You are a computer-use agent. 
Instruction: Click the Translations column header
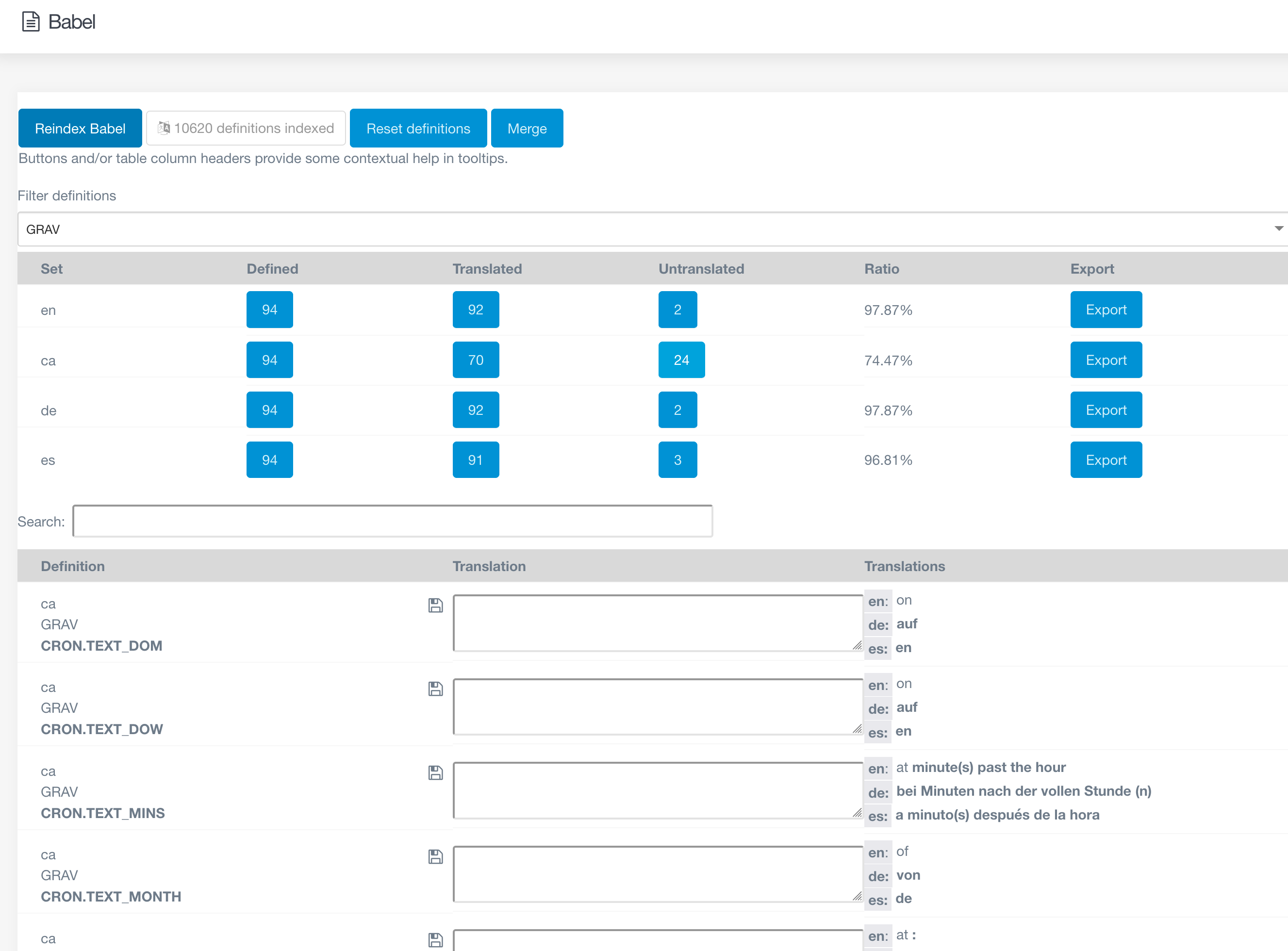(905, 566)
